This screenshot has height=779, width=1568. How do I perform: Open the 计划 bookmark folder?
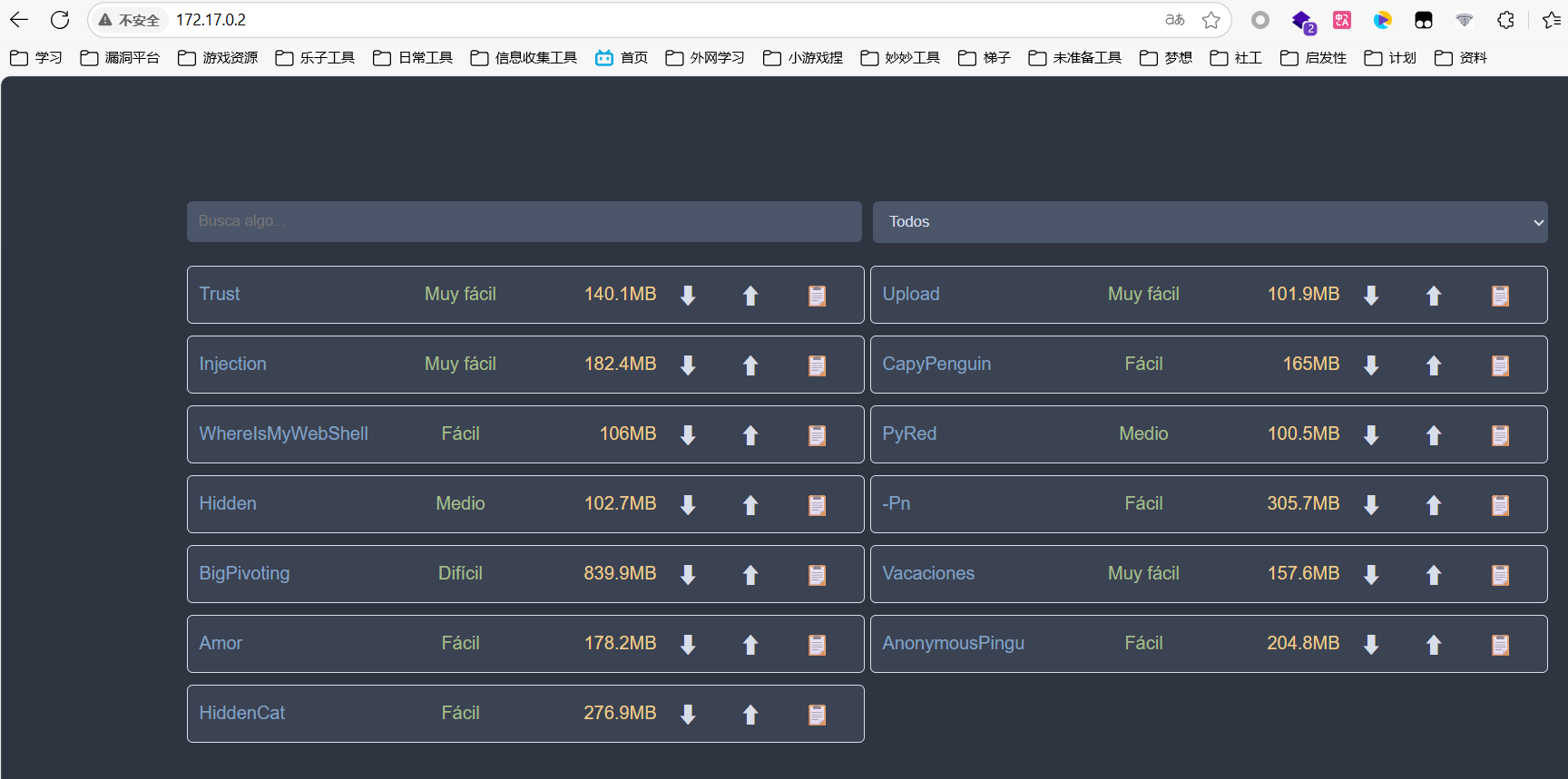tap(1390, 58)
